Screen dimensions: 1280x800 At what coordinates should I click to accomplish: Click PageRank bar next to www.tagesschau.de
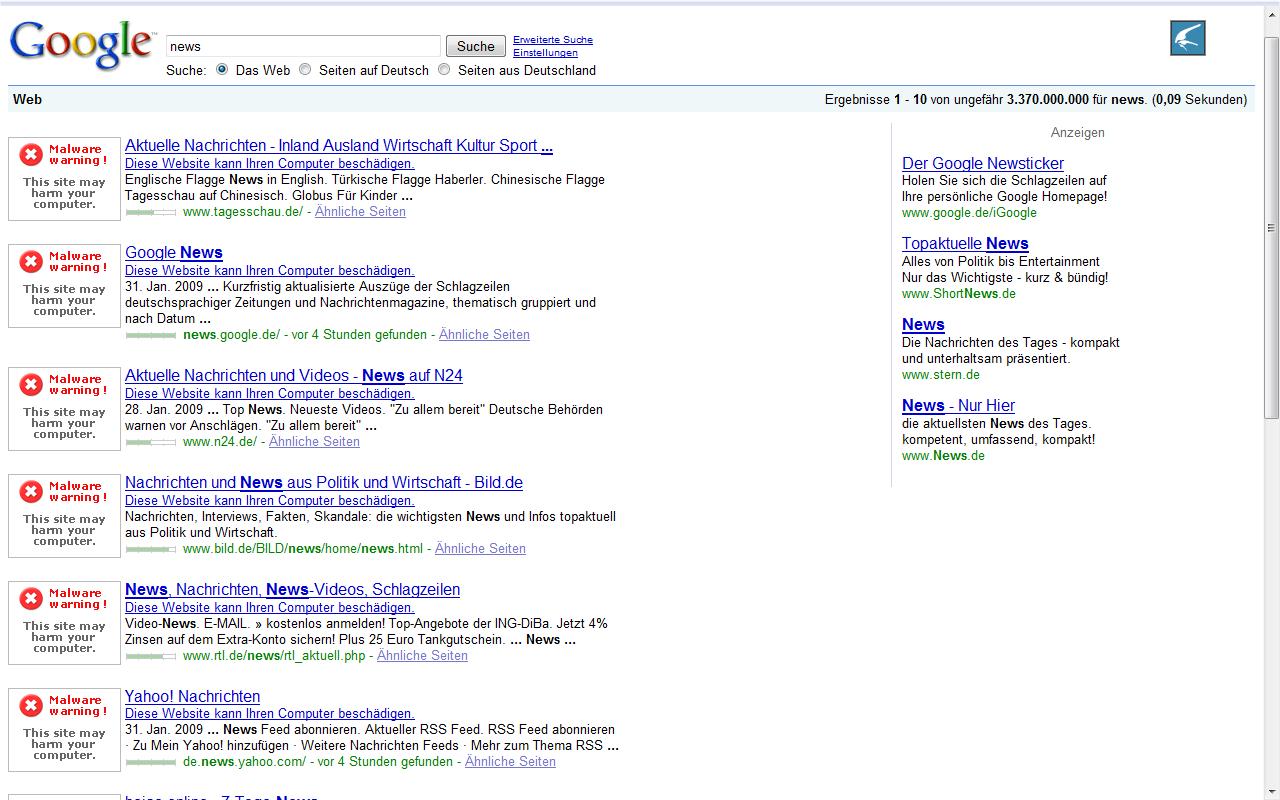[151, 212]
